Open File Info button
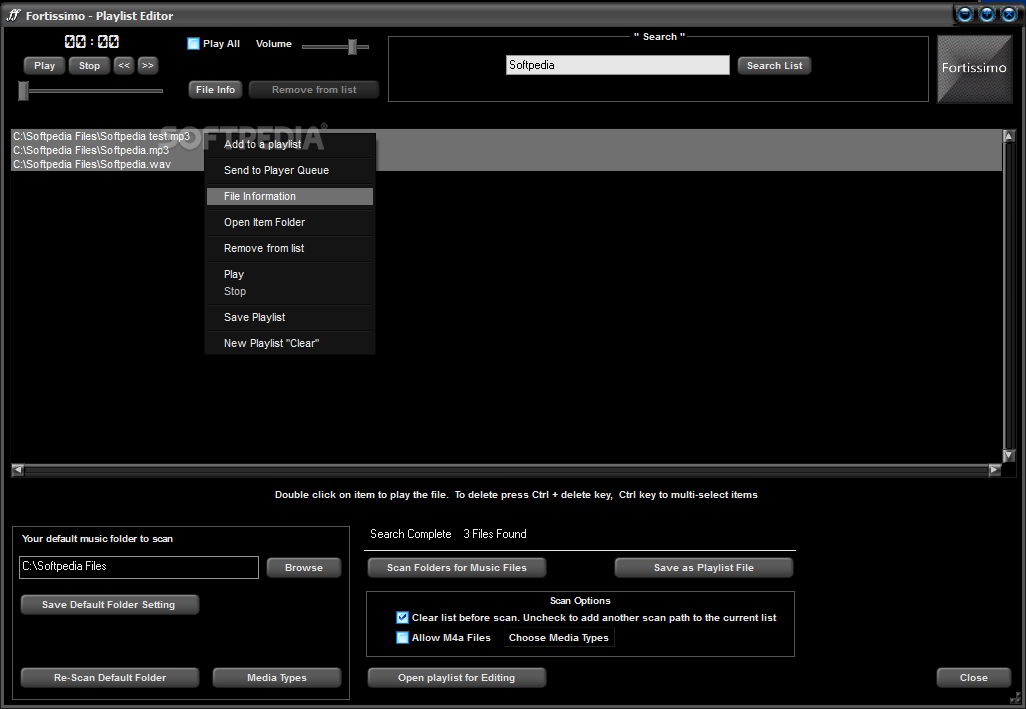Viewport: 1026px width, 709px height. click(215, 90)
